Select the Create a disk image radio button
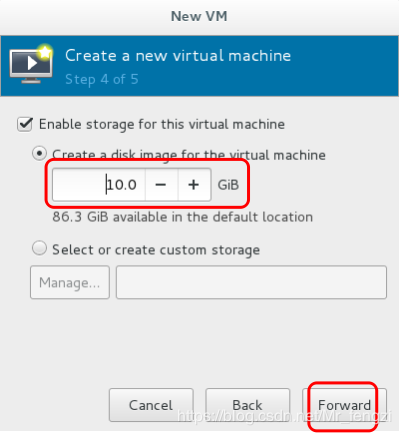 click(39, 154)
